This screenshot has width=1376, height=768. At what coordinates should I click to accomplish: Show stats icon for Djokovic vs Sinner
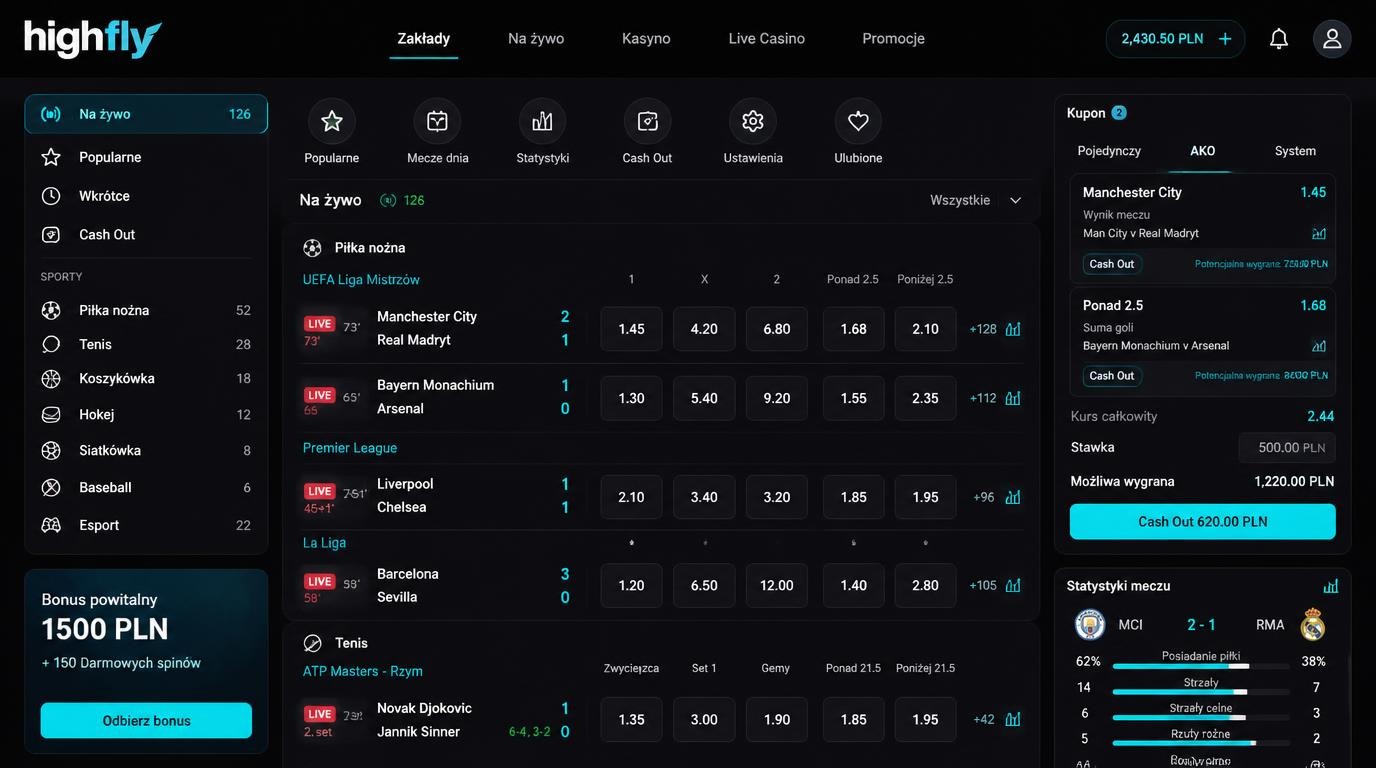[x=1013, y=719]
